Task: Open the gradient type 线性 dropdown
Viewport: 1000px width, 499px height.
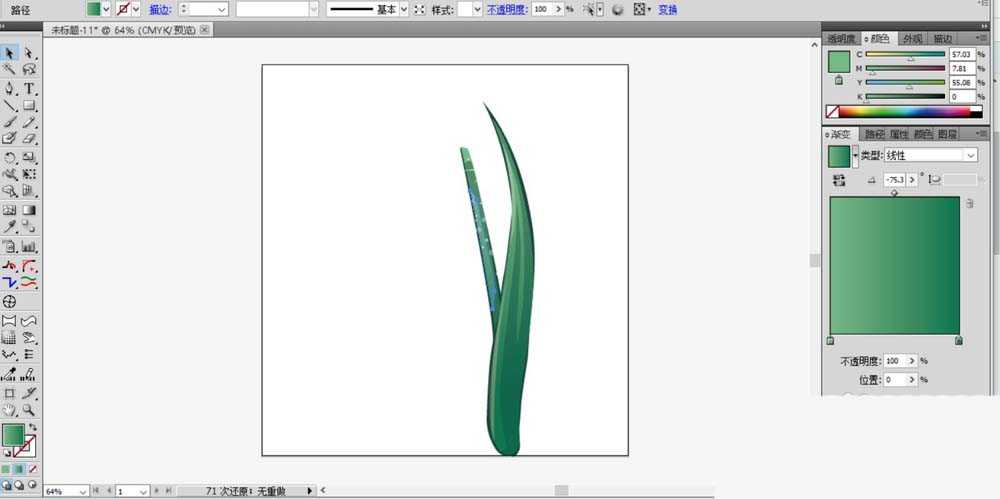Action: [x=930, y=155]
